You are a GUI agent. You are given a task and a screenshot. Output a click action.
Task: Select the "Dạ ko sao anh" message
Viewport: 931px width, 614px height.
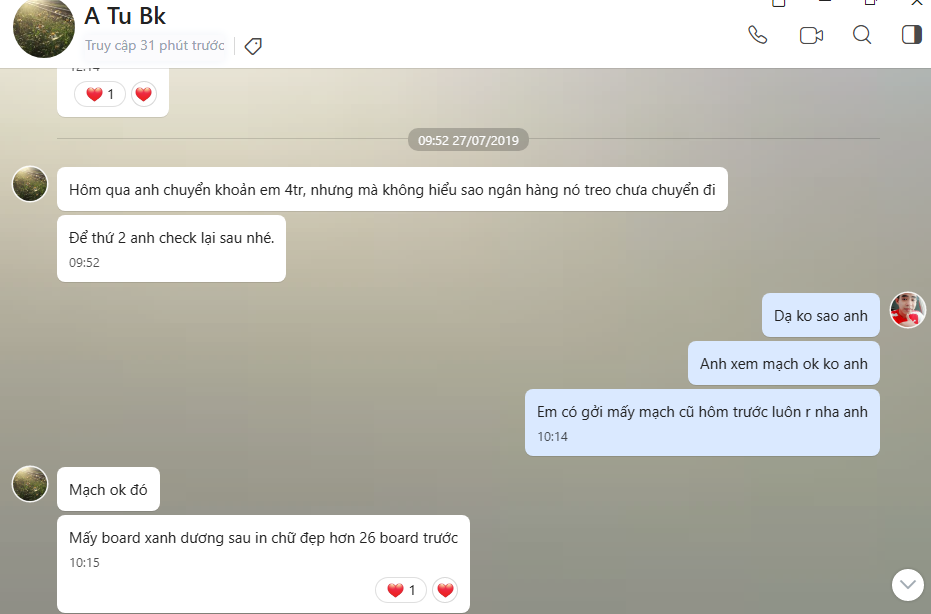[820, 316]
